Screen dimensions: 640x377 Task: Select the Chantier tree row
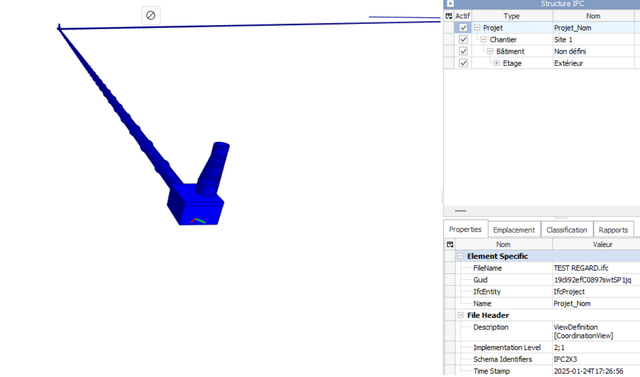click(503, 40)
